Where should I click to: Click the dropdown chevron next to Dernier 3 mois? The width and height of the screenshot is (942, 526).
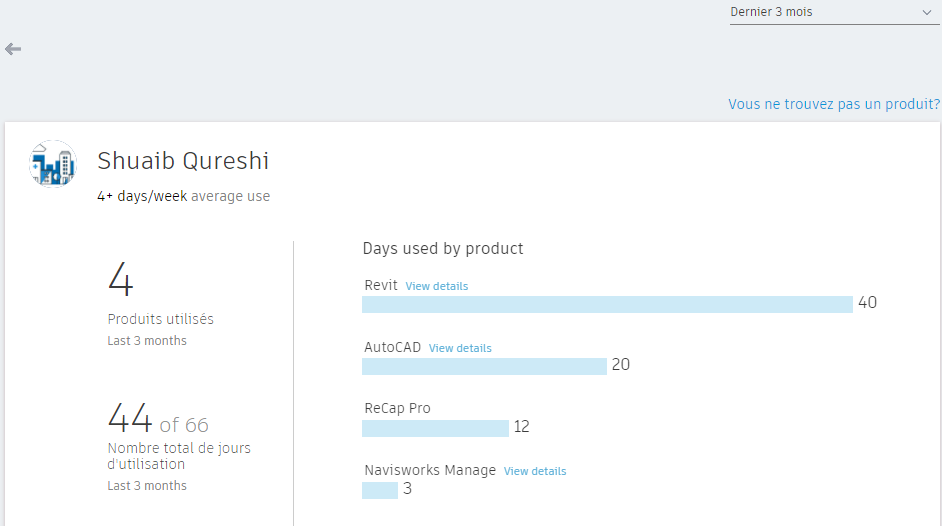point(926,13)
